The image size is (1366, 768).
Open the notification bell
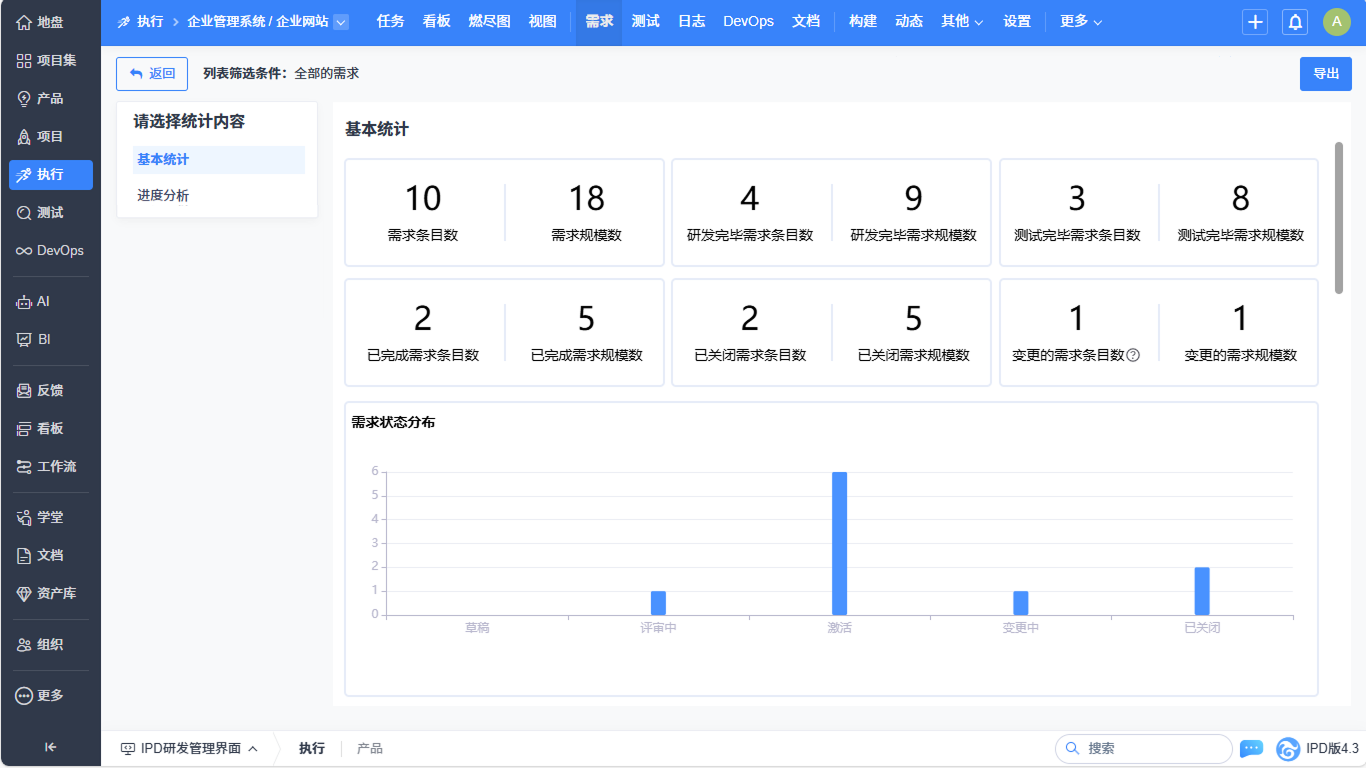(1295, 22)
